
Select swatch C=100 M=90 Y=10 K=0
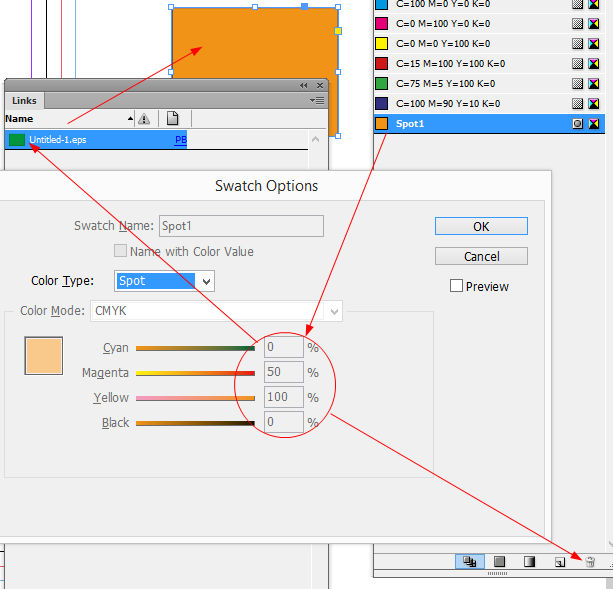(489, 104)
